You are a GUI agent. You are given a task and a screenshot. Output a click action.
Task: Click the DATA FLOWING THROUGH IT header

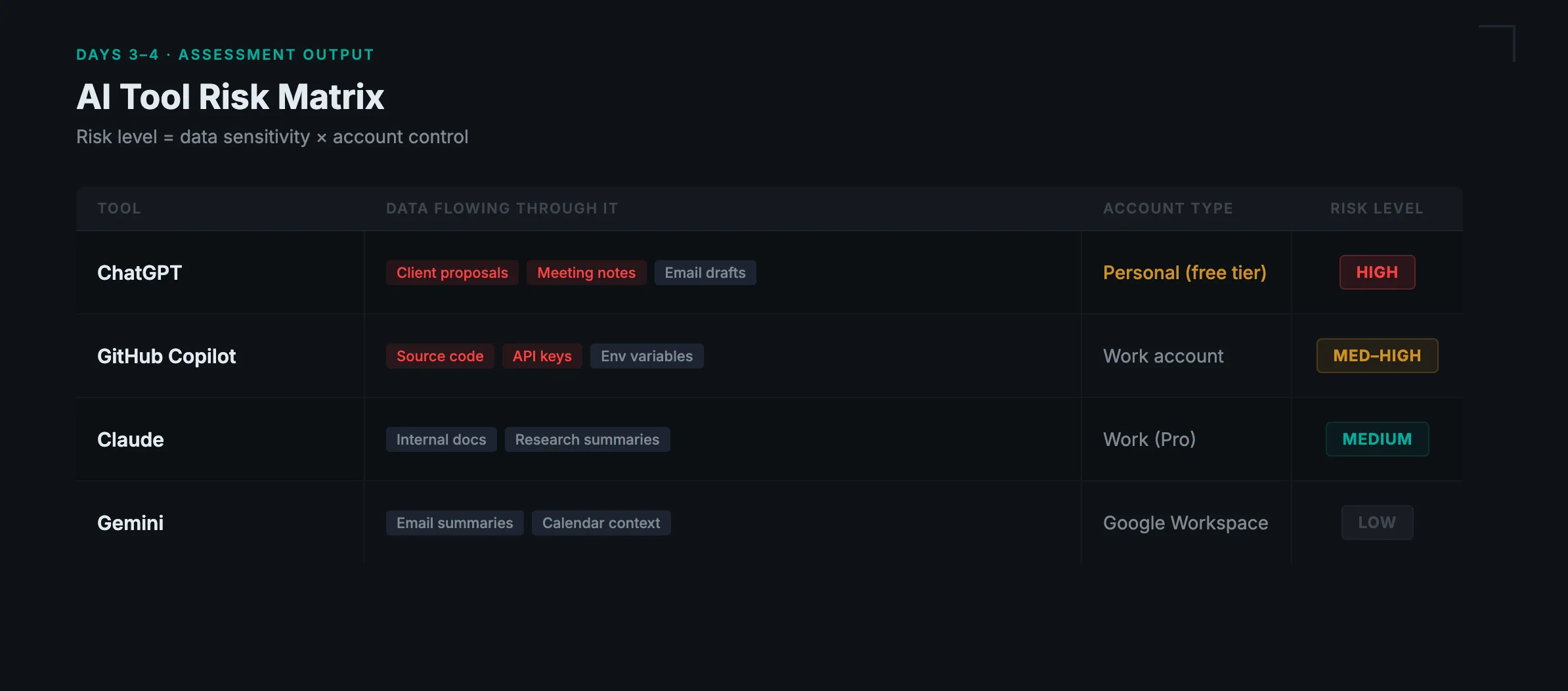(x=502, y=208)
